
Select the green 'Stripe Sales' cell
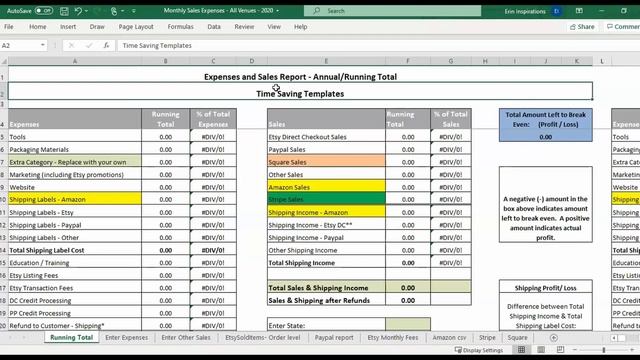point(326,199)
